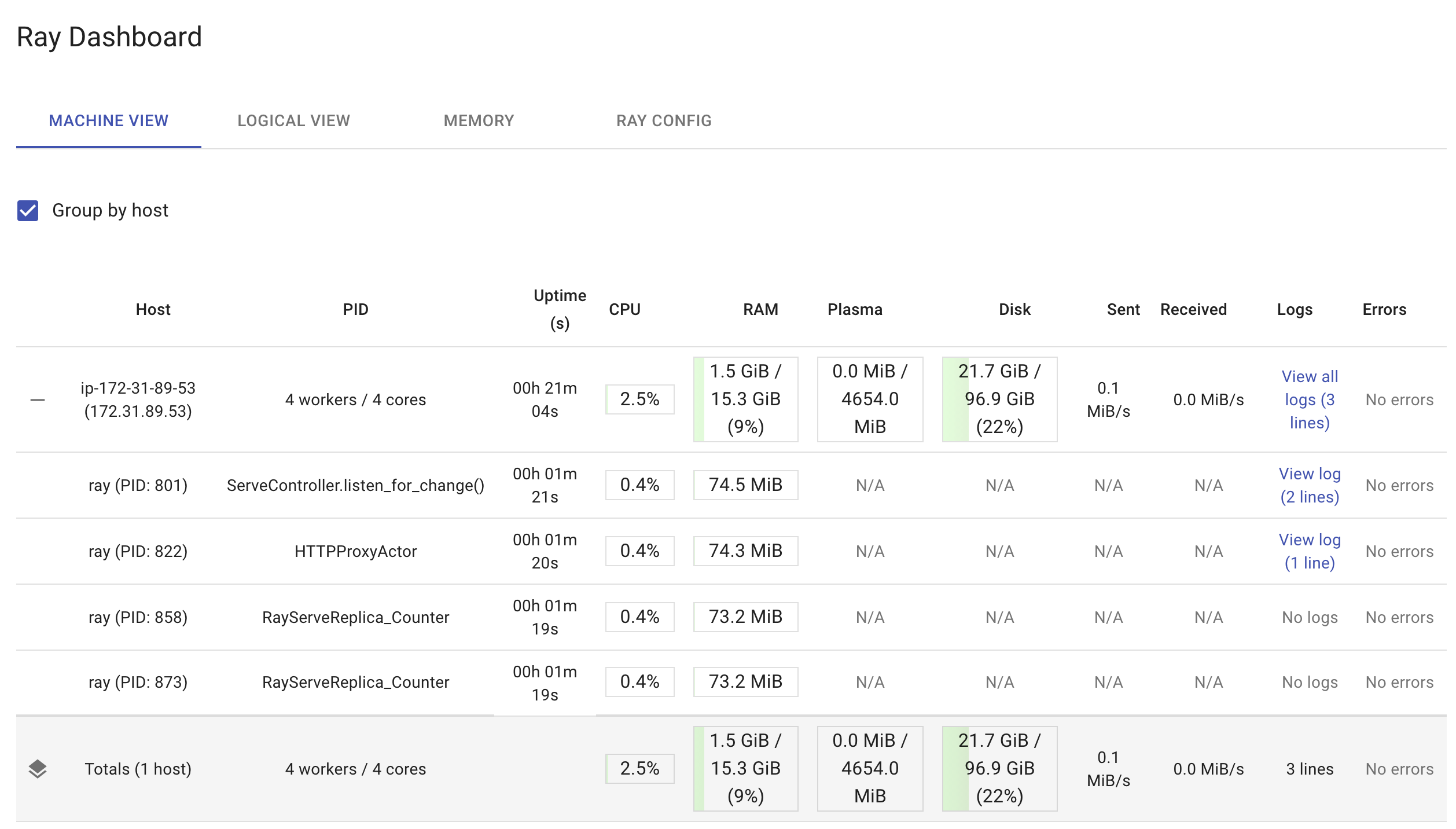Image resolution: width=1456 pixels, height=829 pixels.
Task: Uncheck the Group by host checkbox
Action: point(28,211)
